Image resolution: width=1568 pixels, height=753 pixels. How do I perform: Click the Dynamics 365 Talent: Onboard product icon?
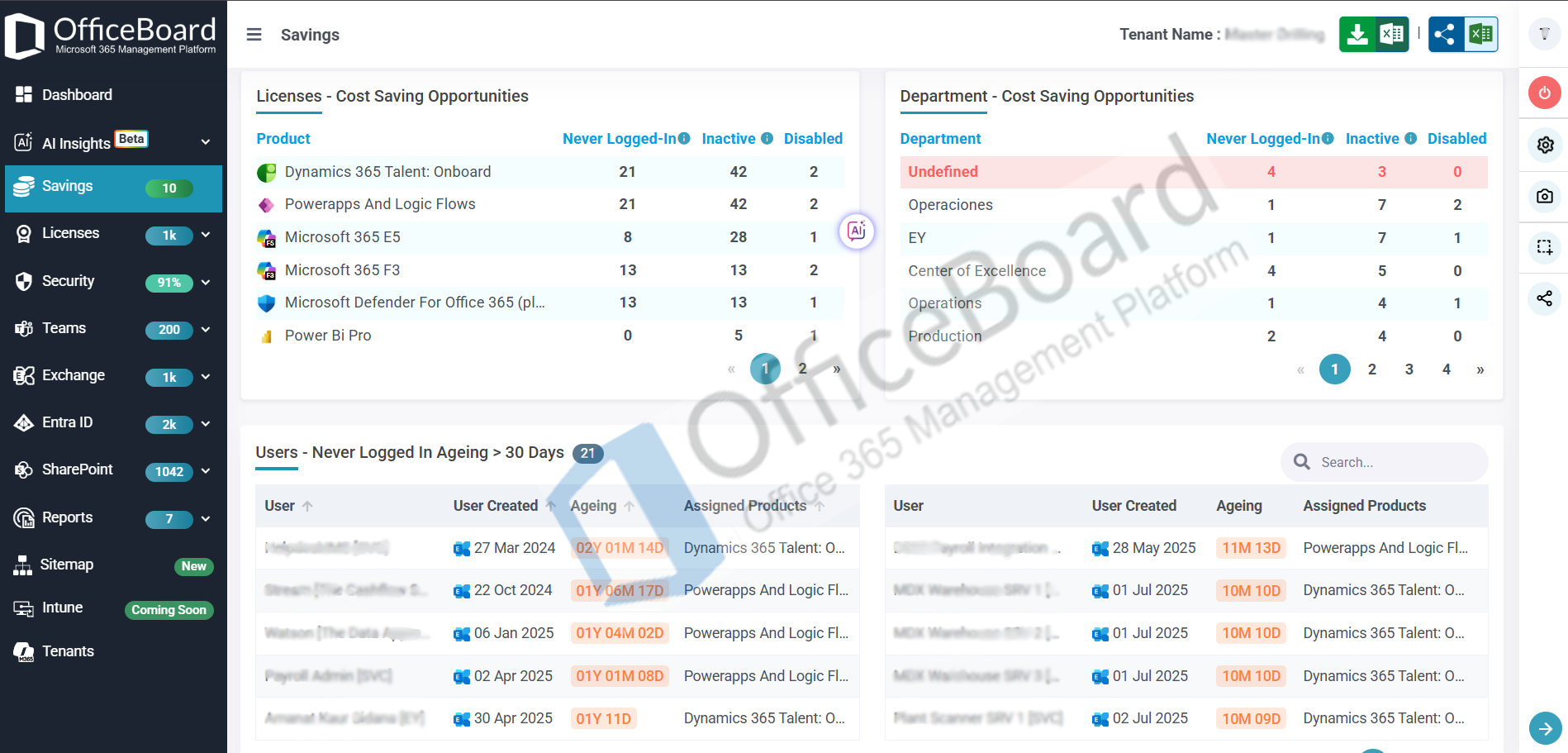pyautogui.click(x=266, y=172)
